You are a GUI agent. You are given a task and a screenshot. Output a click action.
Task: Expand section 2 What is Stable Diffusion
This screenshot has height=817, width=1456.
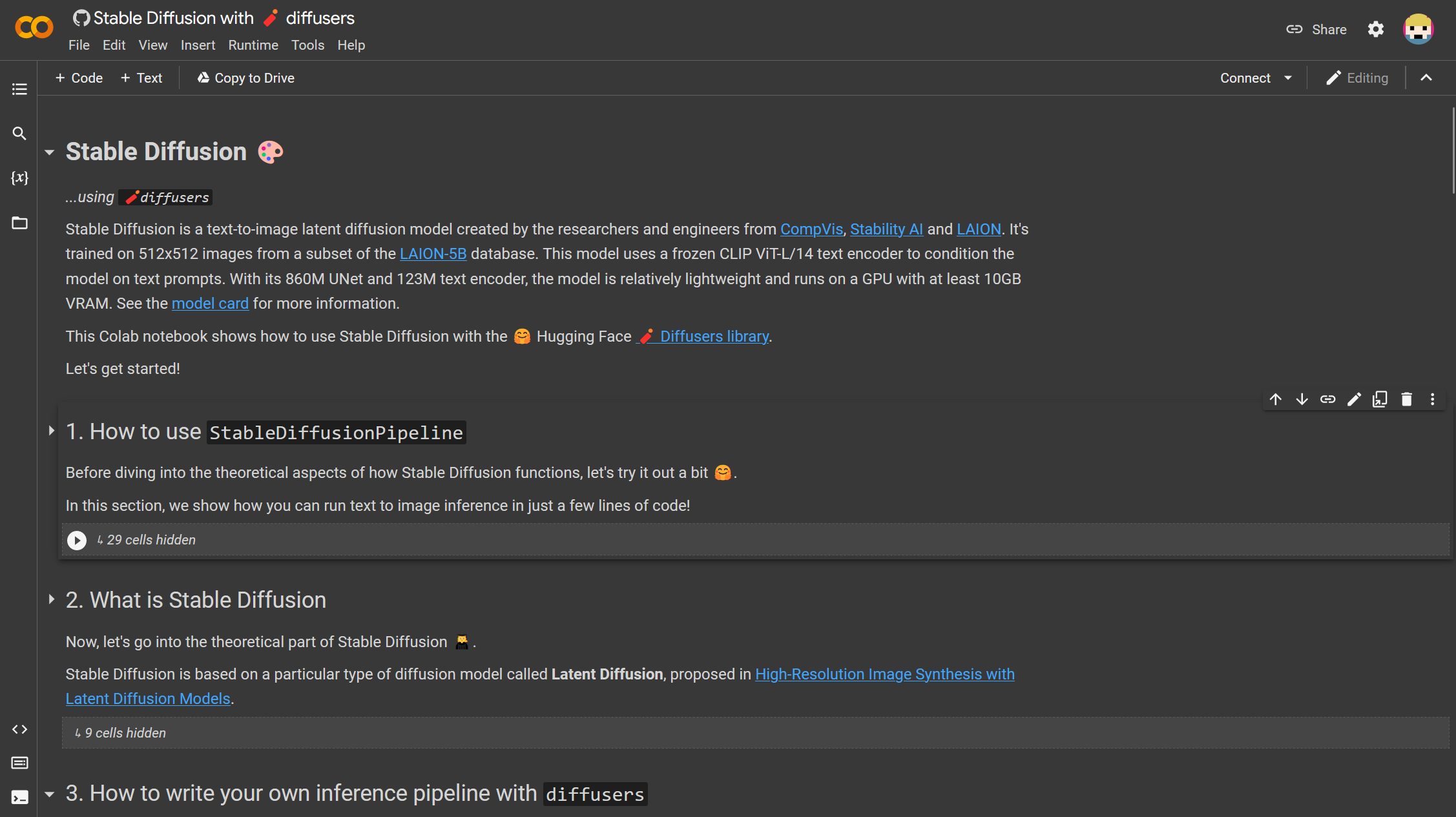coord(51,599)
